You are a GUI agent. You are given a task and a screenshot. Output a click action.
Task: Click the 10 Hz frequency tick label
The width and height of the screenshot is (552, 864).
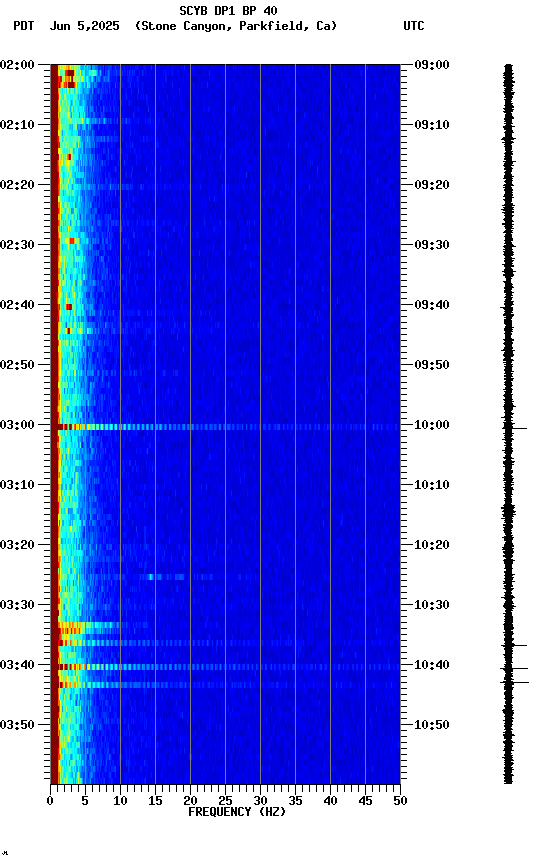pos(120,801)
